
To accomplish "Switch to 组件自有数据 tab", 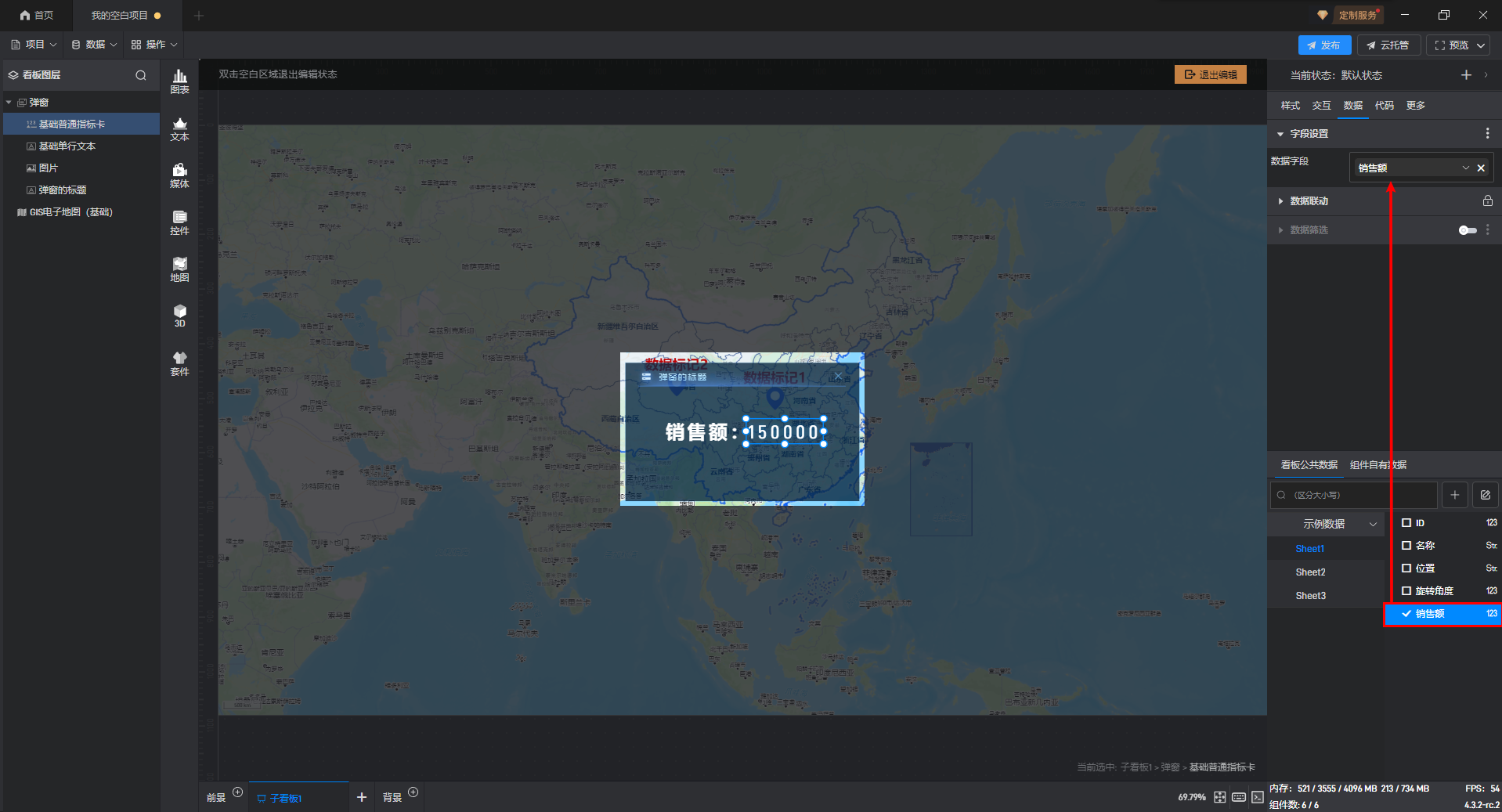I will coord(1377,465).
